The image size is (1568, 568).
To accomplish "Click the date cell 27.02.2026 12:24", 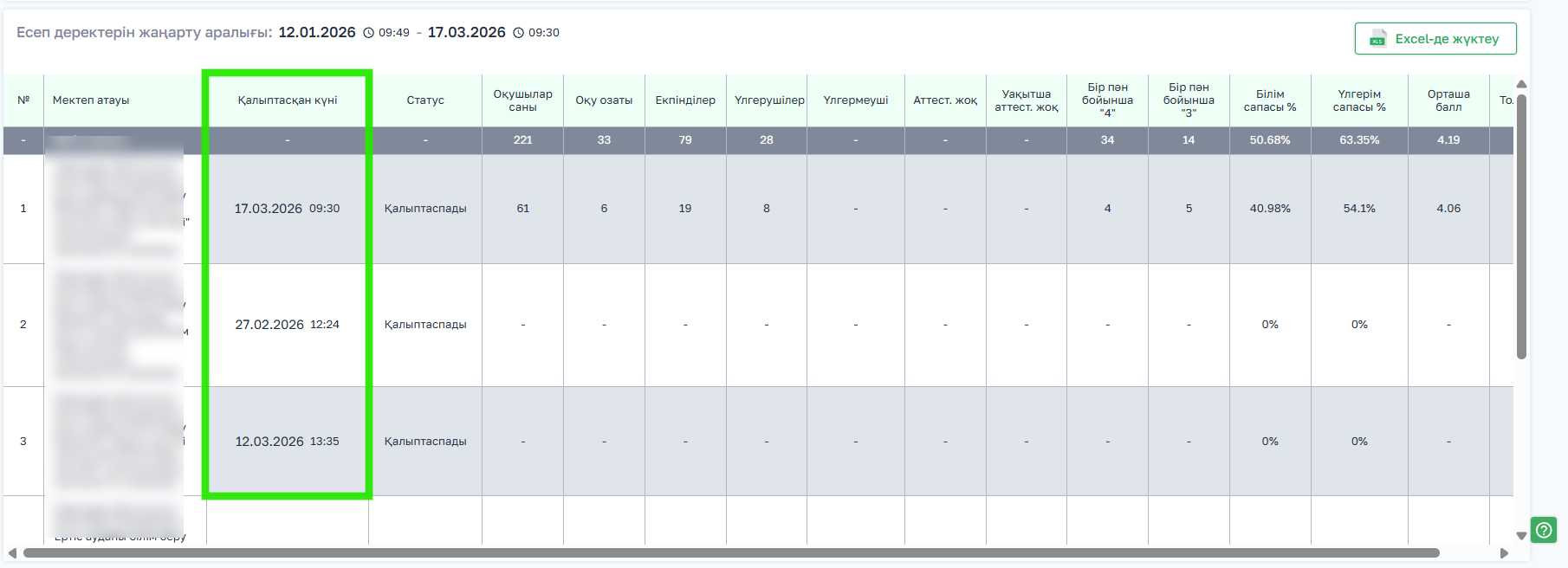I will tap(288, 325).
